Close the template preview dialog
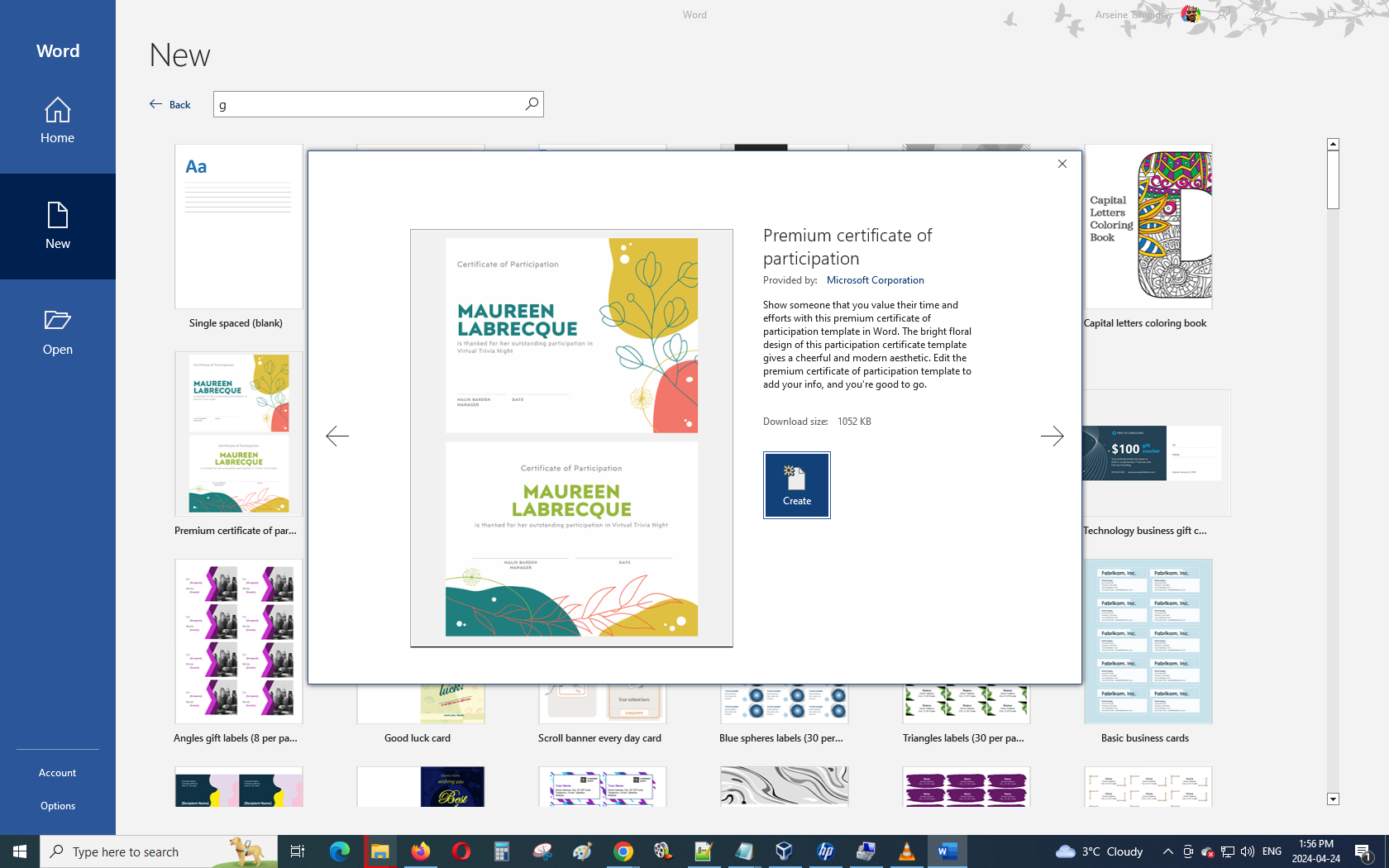Screen dimensions: 1389x868 (1062, 164)
